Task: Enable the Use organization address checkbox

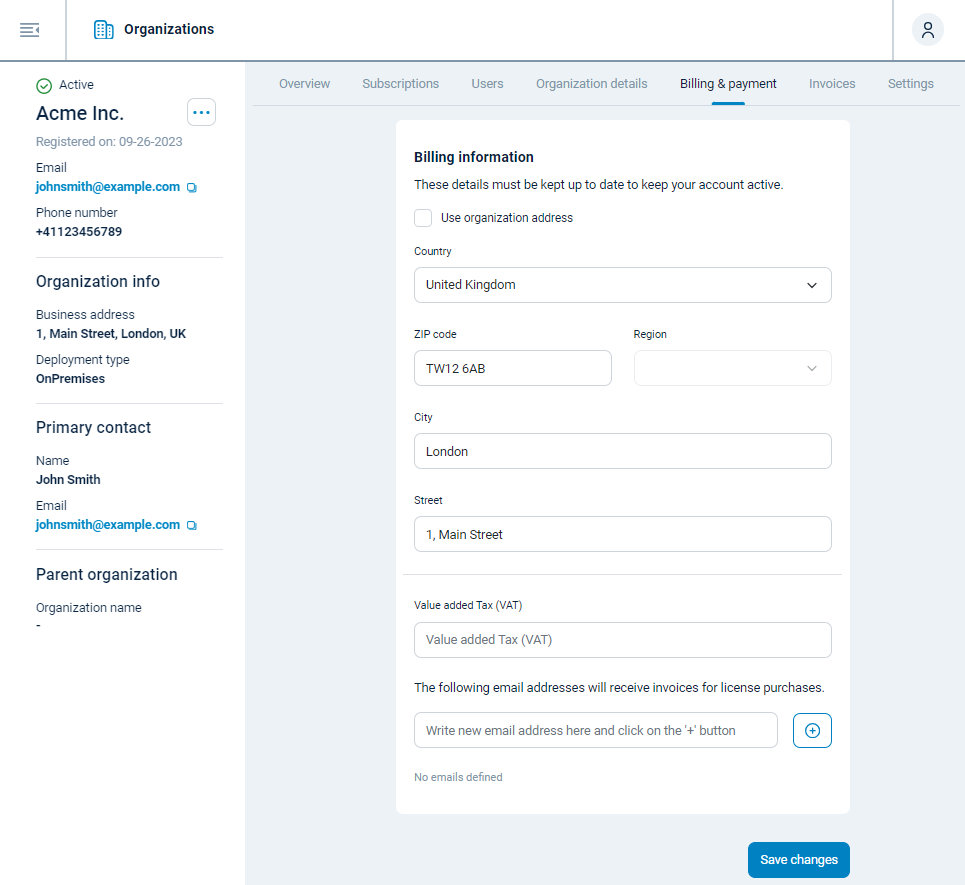Action: [x=423, y=217]
